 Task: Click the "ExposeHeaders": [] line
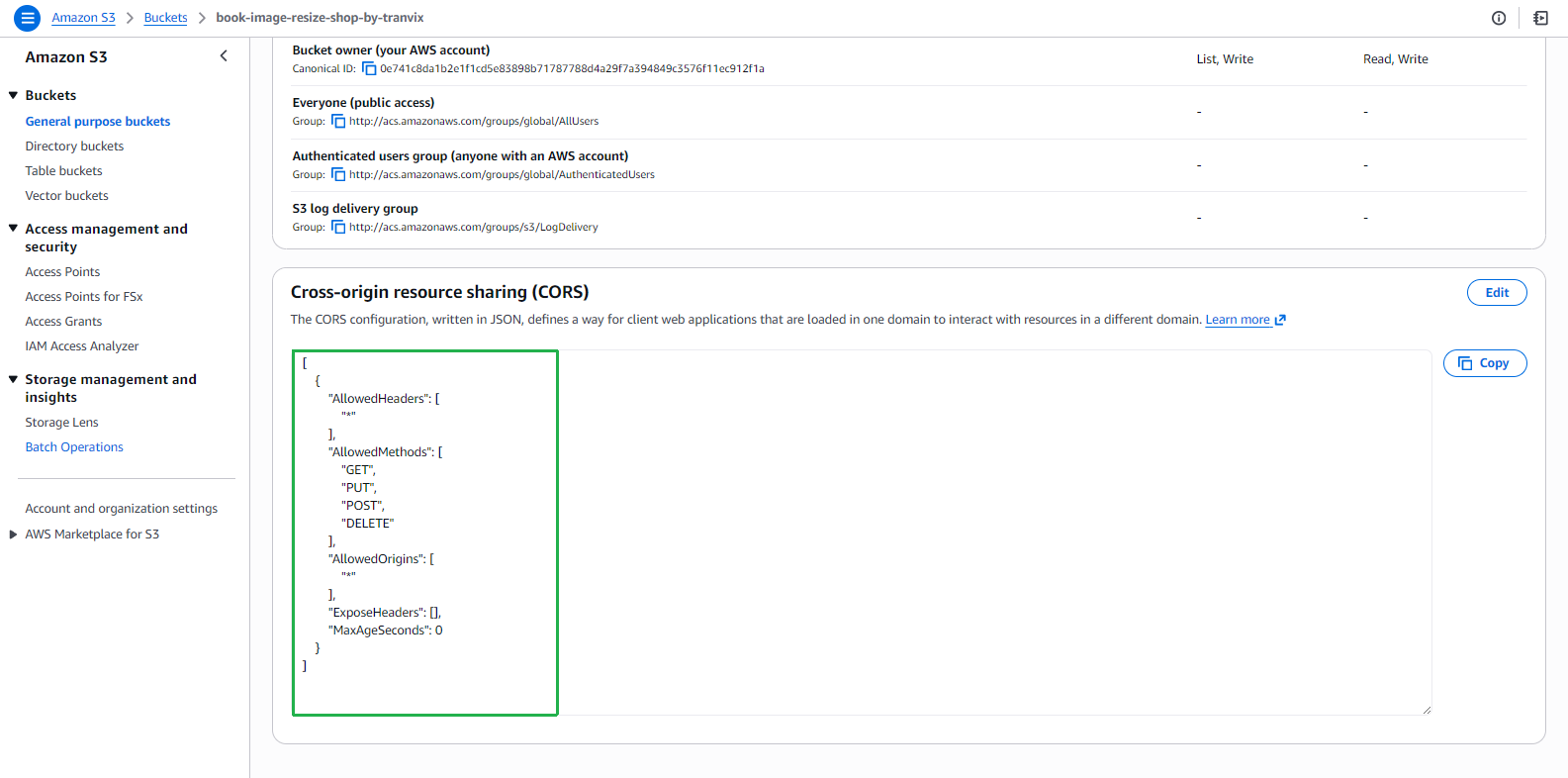coord(385,613)
